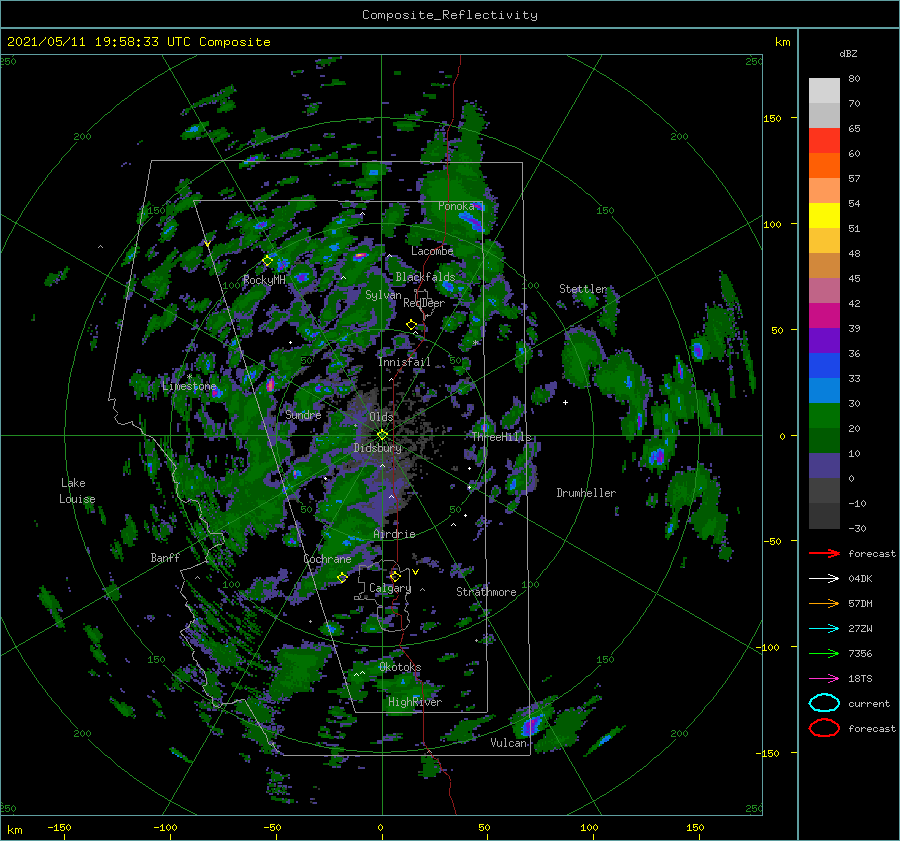Image resolution: width=900 pixels, height=841 pixels.
Task: Click the storm cell near Vulcan
Action: [x=530, y=726]
